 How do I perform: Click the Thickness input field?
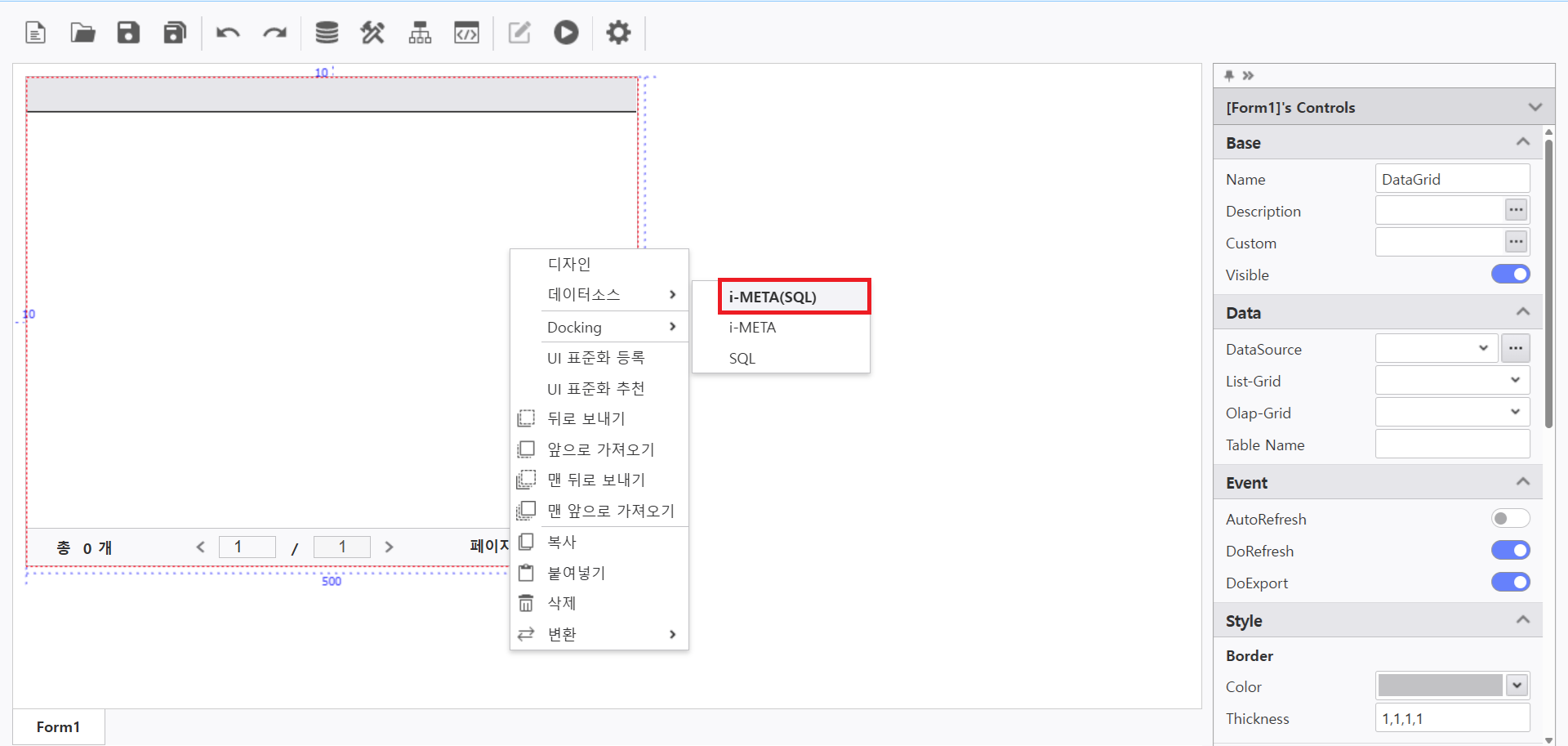click(x=1452, y=717)
